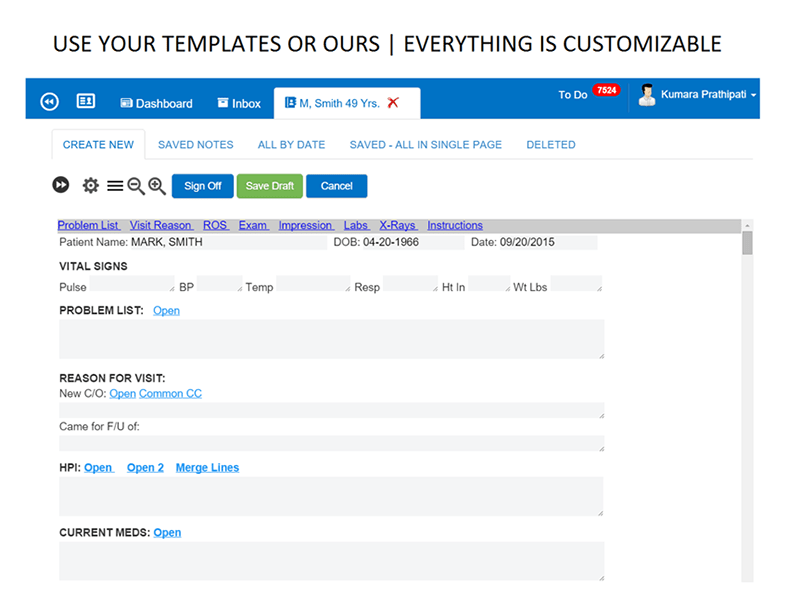Click the fast-forward icon beside the gear
This screenshot has width=800, height=595.
click(x=61, y=185)
